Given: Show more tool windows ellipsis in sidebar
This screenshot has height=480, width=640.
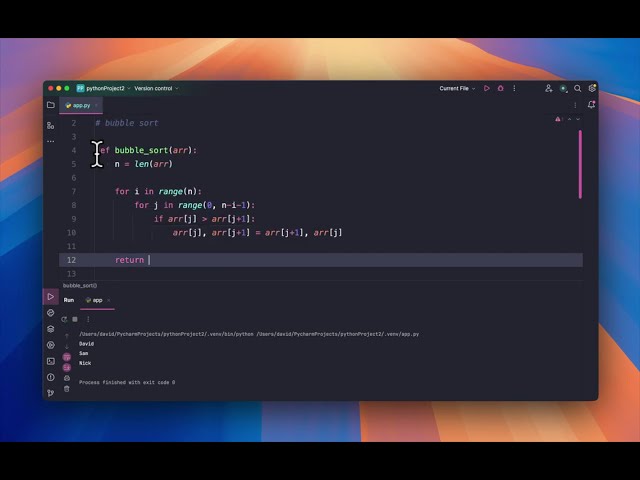Looking at the screenshot, I should tap(51, 141).
